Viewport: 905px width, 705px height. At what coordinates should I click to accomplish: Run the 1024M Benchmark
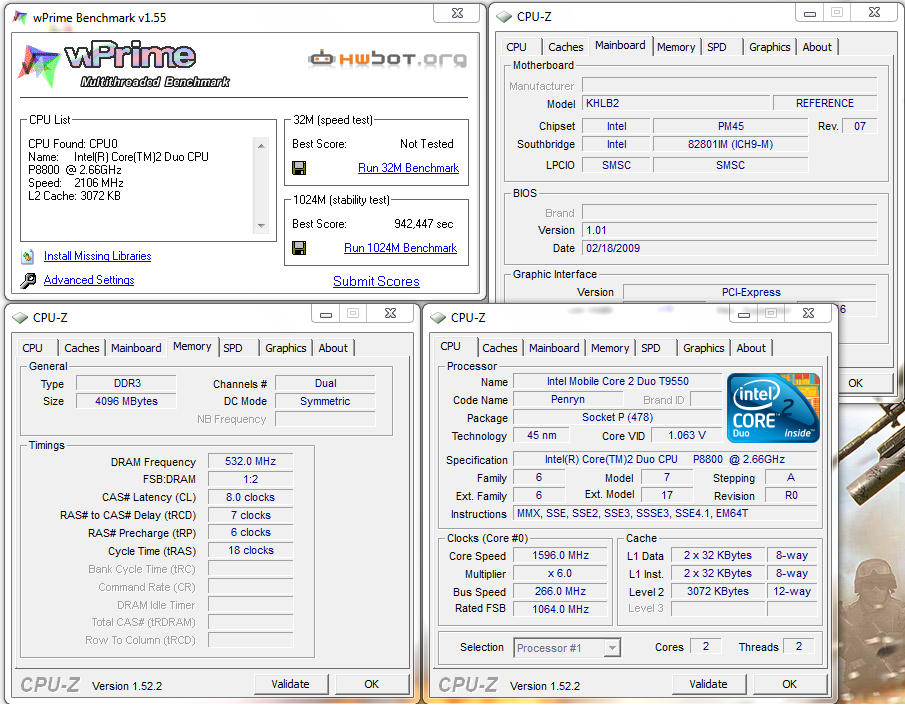pos(400,248)
